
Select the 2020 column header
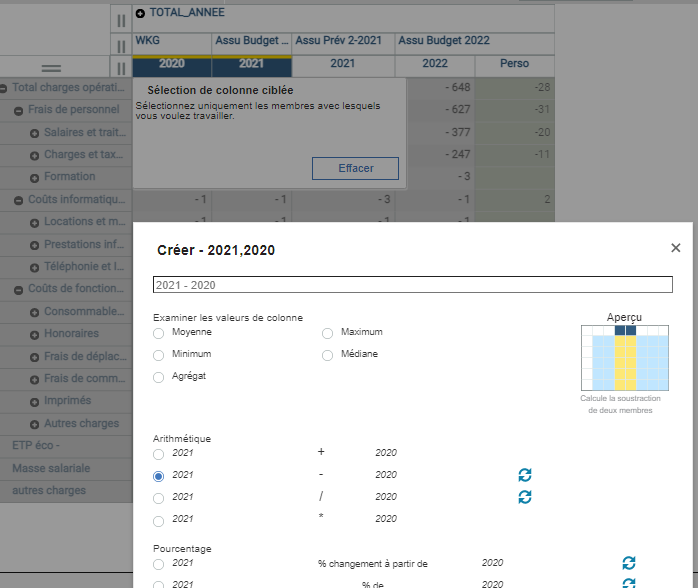[171, 64]
